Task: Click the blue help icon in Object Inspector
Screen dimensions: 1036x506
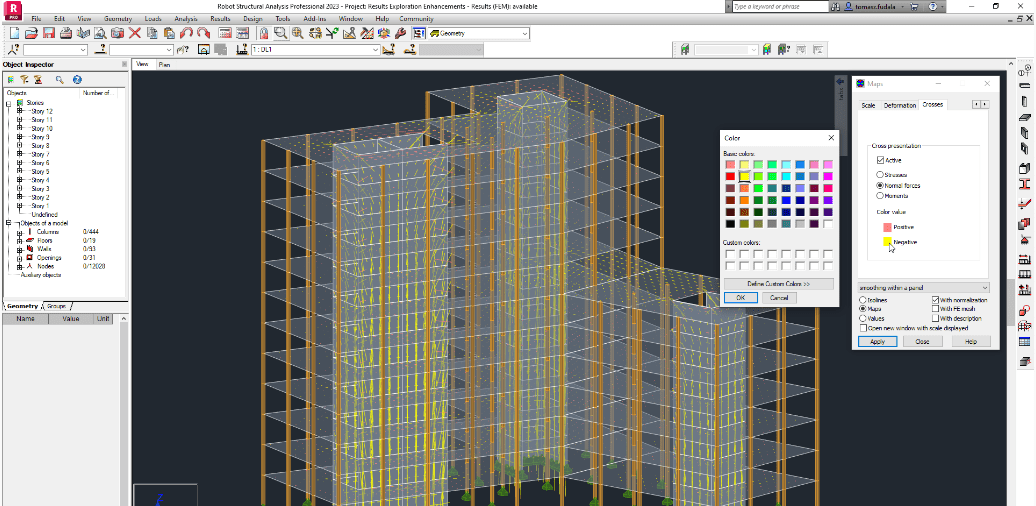Action: click(x=77, y=79)
